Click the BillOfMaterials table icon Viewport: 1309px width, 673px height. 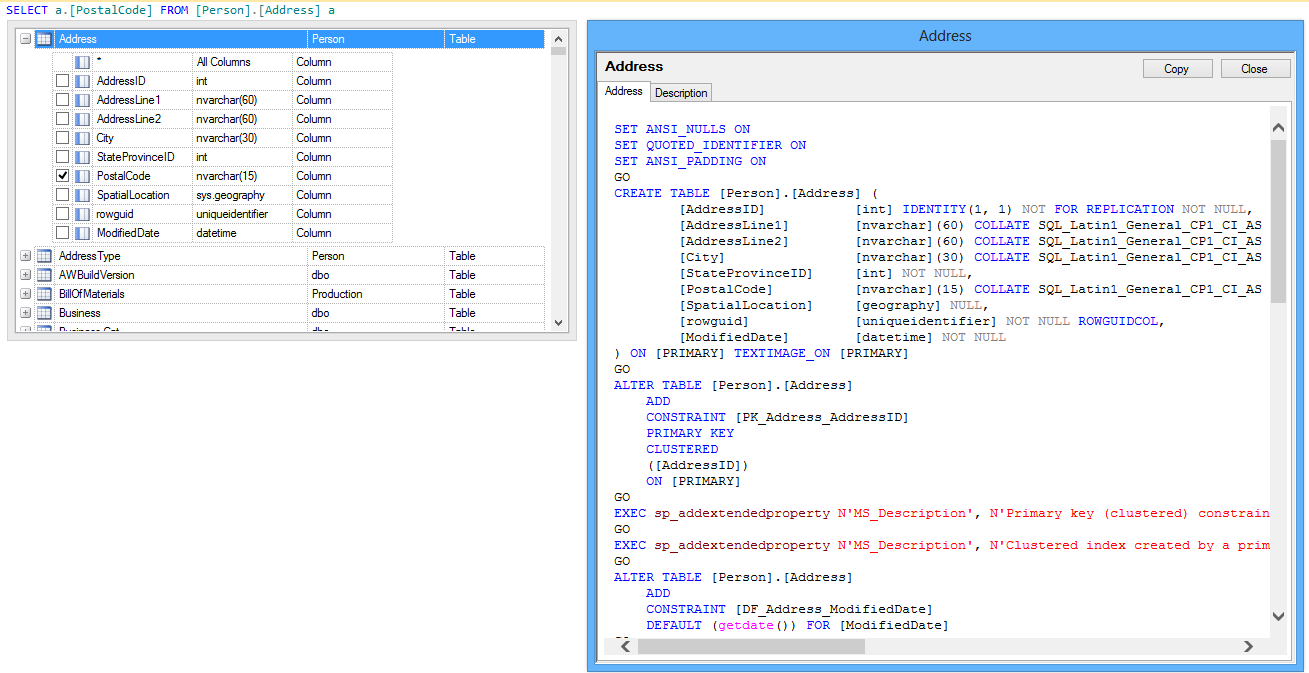[x=44, y=294]
